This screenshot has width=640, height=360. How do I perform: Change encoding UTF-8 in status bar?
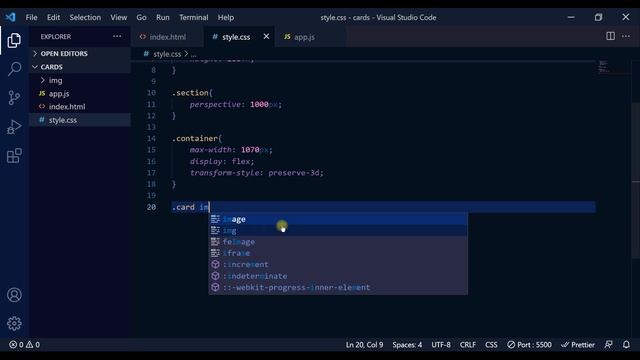pos(441,344)
